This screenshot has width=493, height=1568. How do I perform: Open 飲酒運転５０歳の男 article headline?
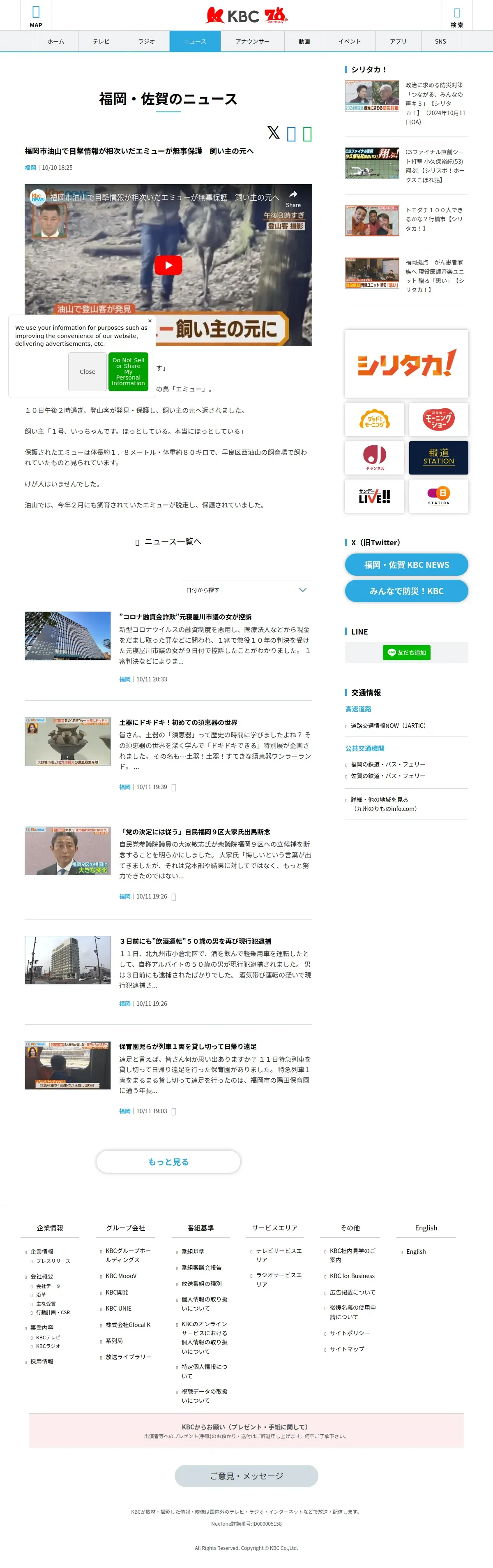pos(195,941)
